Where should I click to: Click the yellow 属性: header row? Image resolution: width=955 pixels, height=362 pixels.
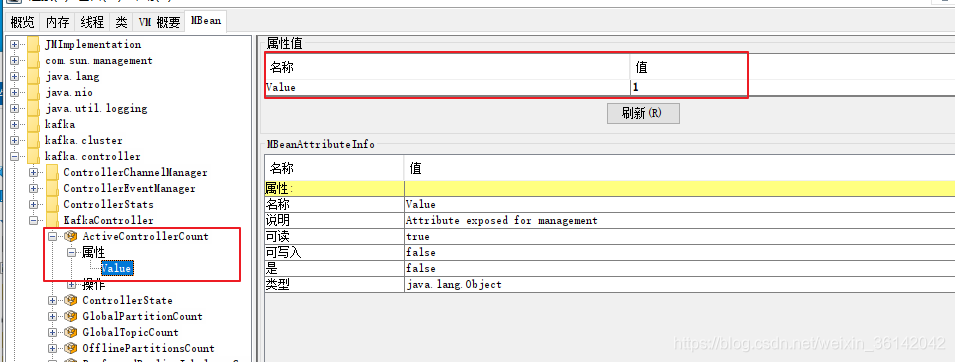(610, 188)
